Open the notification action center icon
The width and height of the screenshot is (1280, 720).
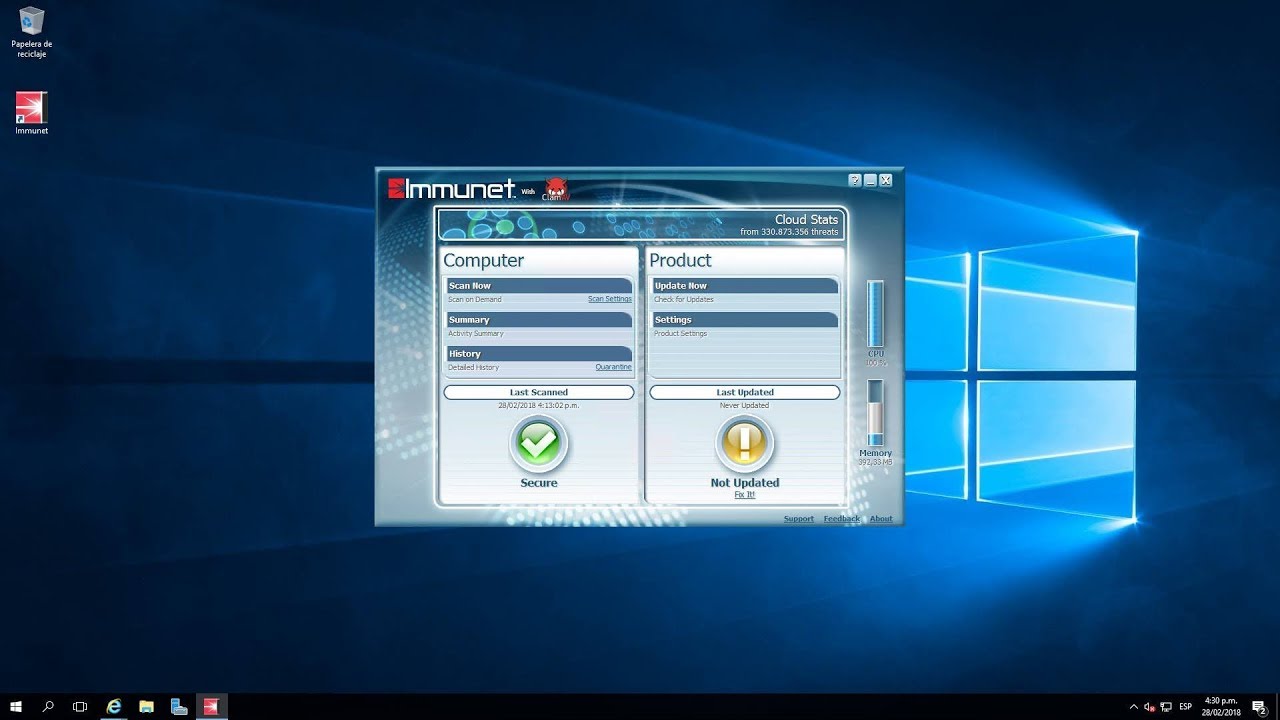(1260, 707)
